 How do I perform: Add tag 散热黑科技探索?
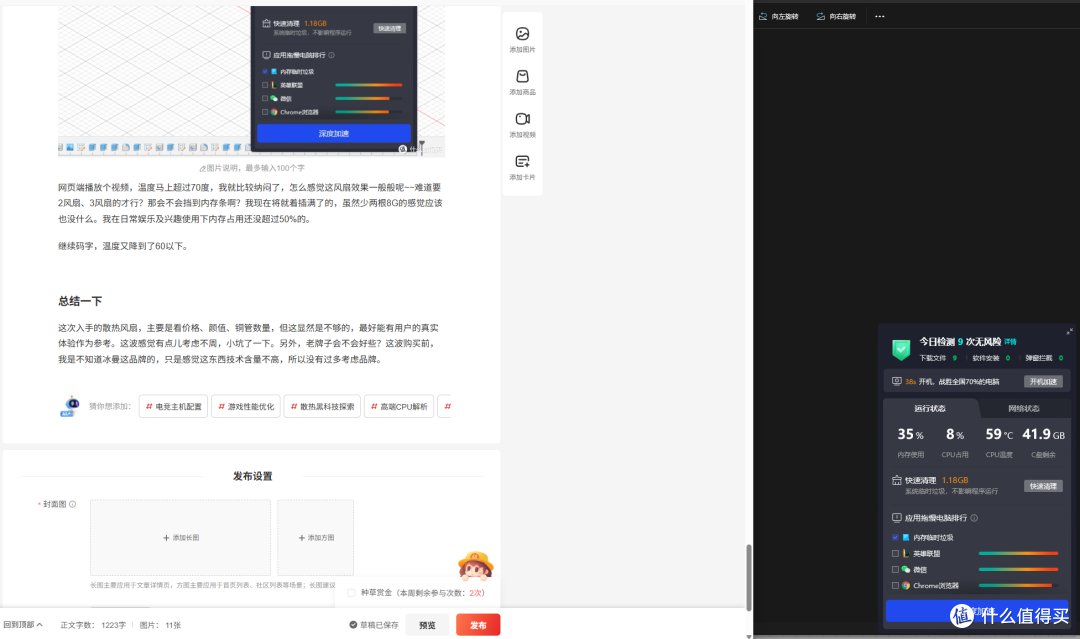coord(322,406)
